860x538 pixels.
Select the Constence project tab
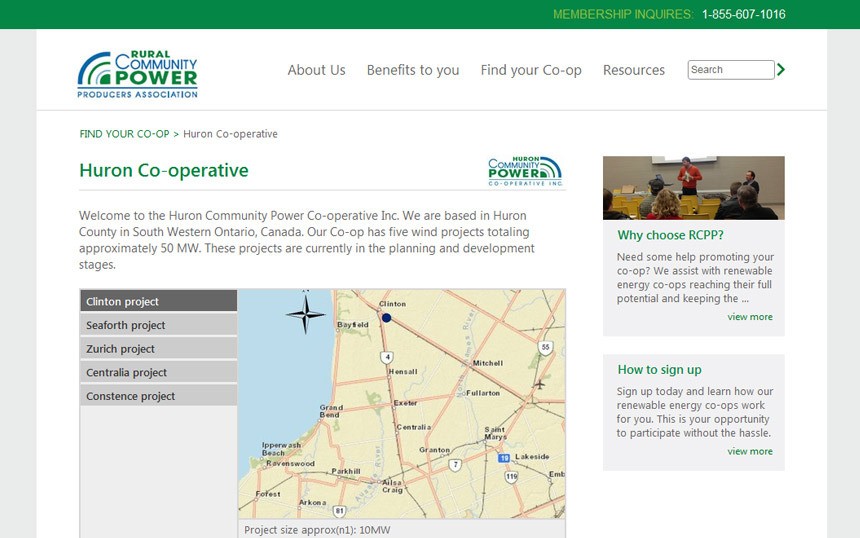click(159, 396)
